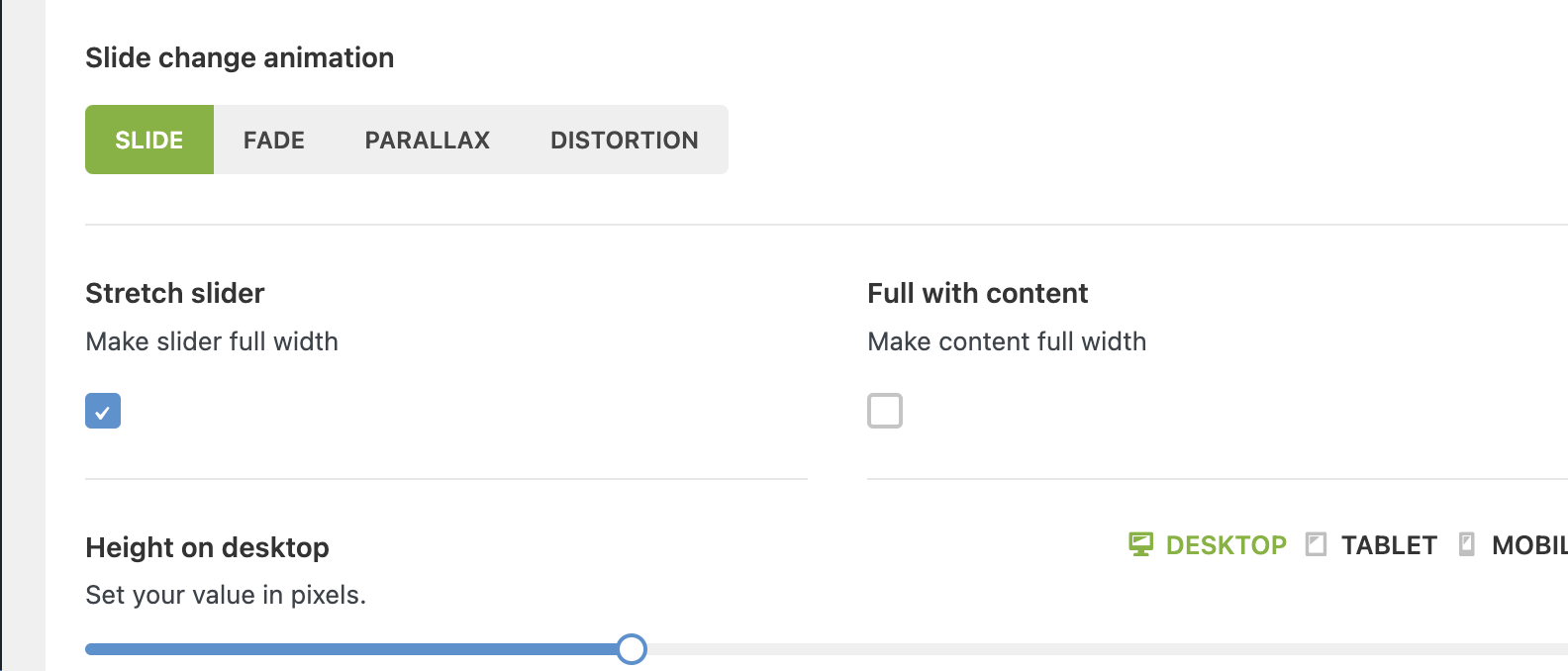Enable the Full with content checkbox
This screenshot has height=671, width=1568.
[885, 411]
